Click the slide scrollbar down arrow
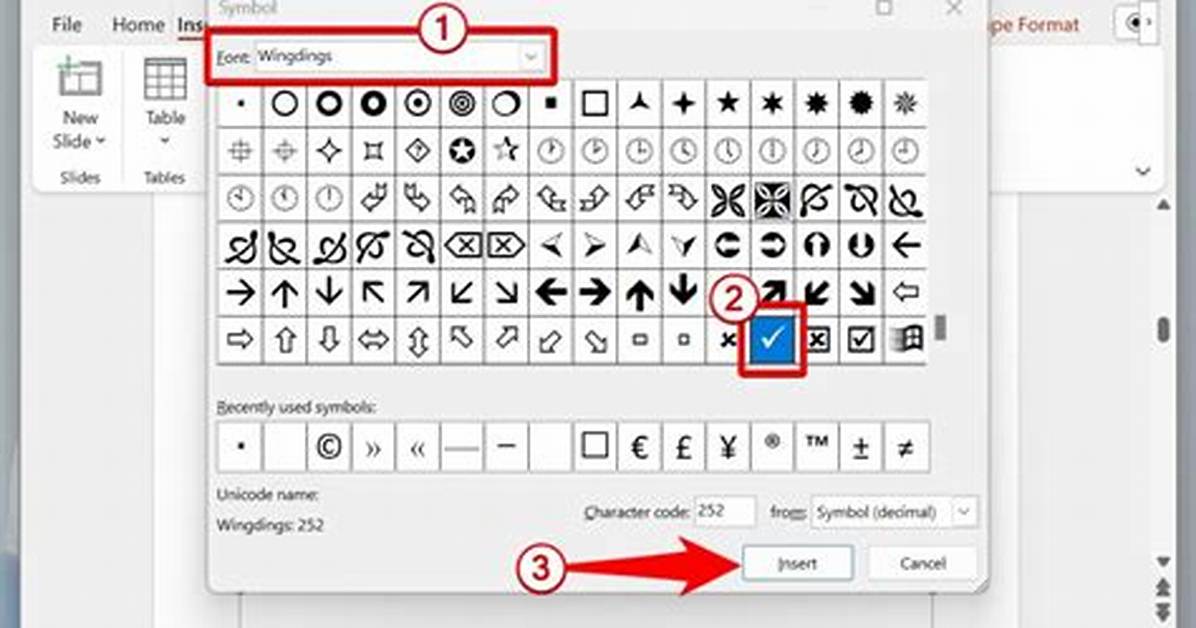The width and height of the screenshot is (1196, 628). pos(1162,562)
